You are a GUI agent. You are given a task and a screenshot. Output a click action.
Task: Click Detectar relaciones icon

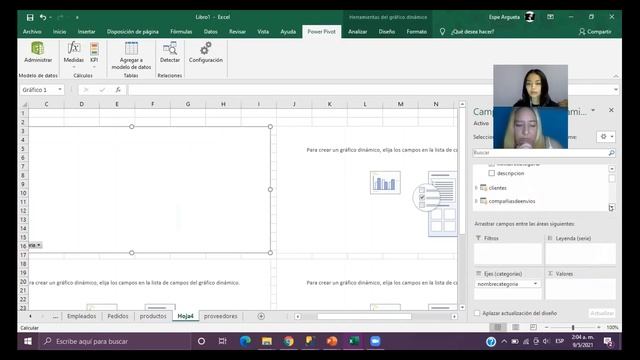(169, 52)
